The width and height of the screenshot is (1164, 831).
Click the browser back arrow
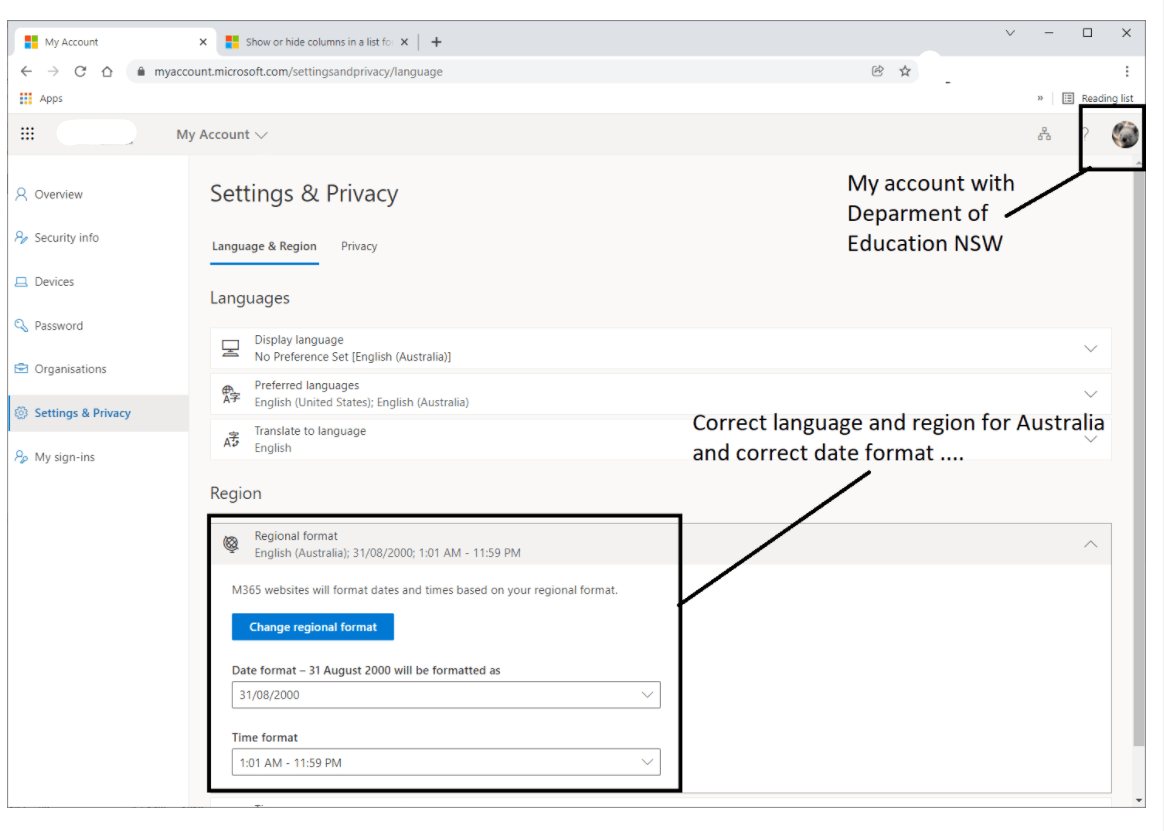tap(27, 71)
